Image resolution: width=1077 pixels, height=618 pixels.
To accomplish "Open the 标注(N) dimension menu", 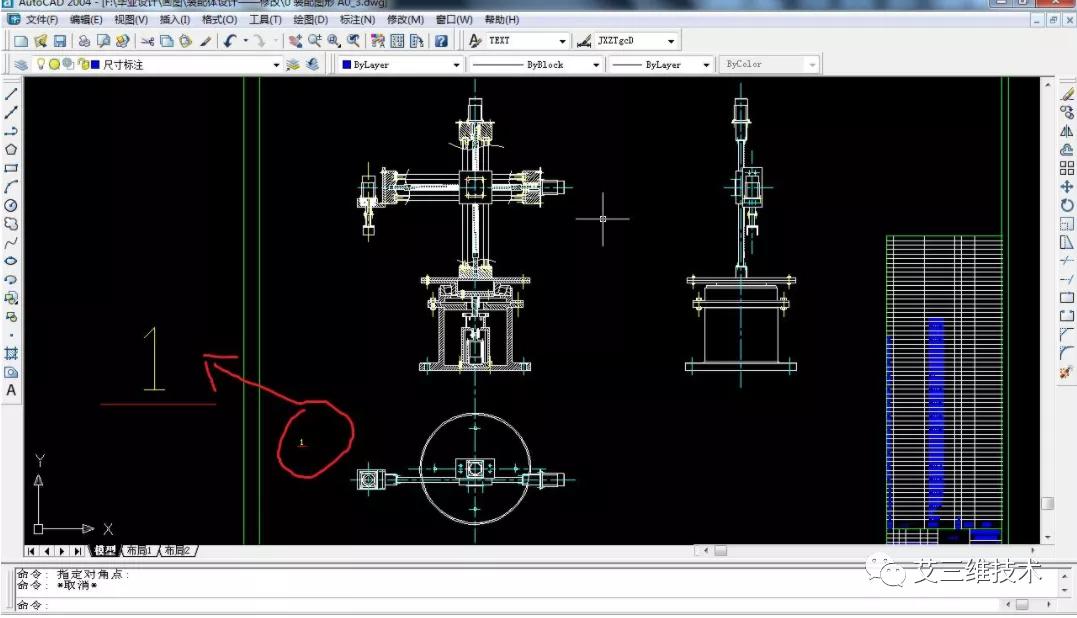I will 357,19.
